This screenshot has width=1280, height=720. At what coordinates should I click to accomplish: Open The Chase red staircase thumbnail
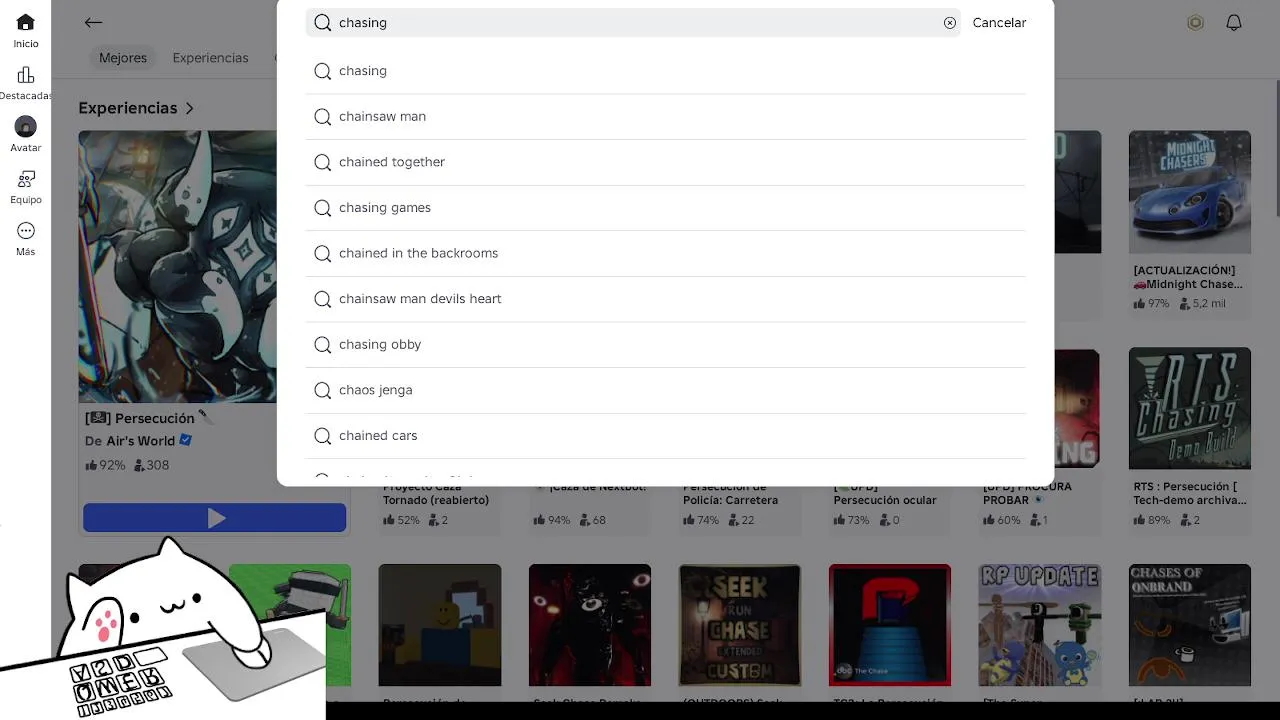[890, 625]
